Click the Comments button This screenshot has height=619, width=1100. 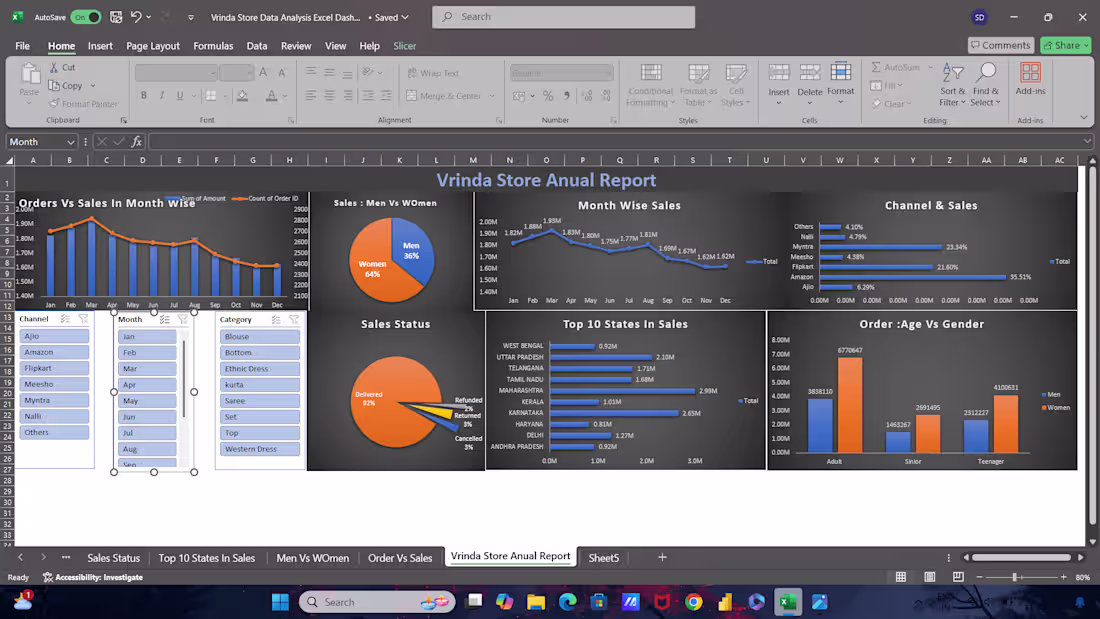(1000, 44)
